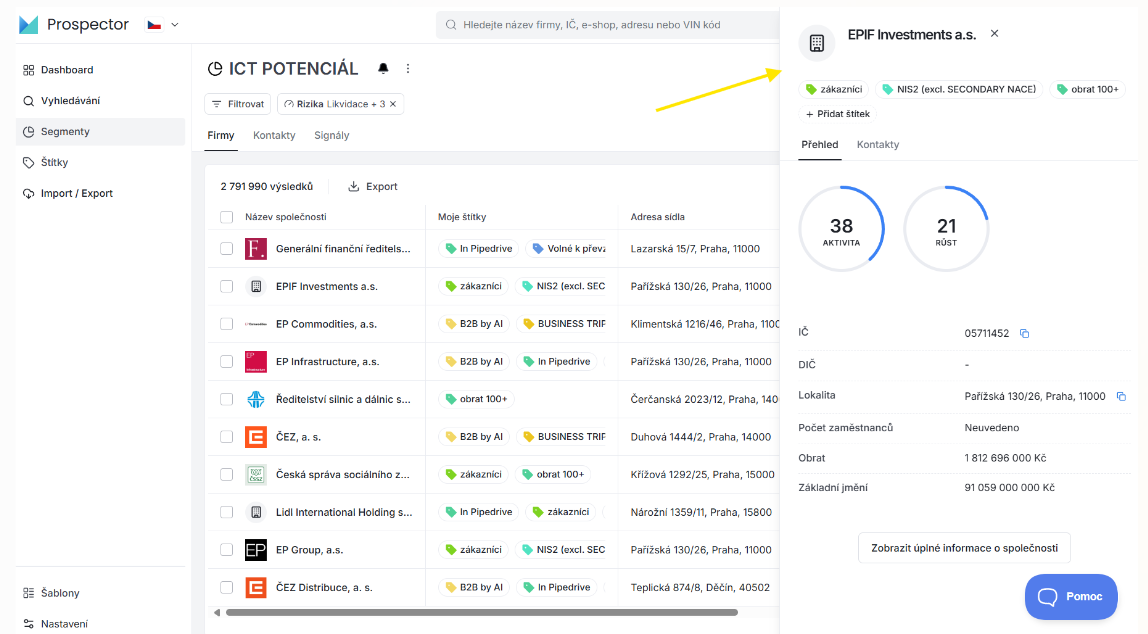Screen dimensions: 1148x634
Task: Click BUSINESS TRIP tag on ČEZ, a. s. row
Action: coord(564,437)
